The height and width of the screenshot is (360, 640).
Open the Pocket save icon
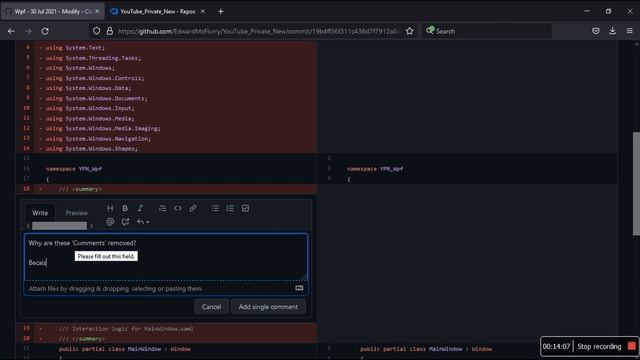point(596,31)
